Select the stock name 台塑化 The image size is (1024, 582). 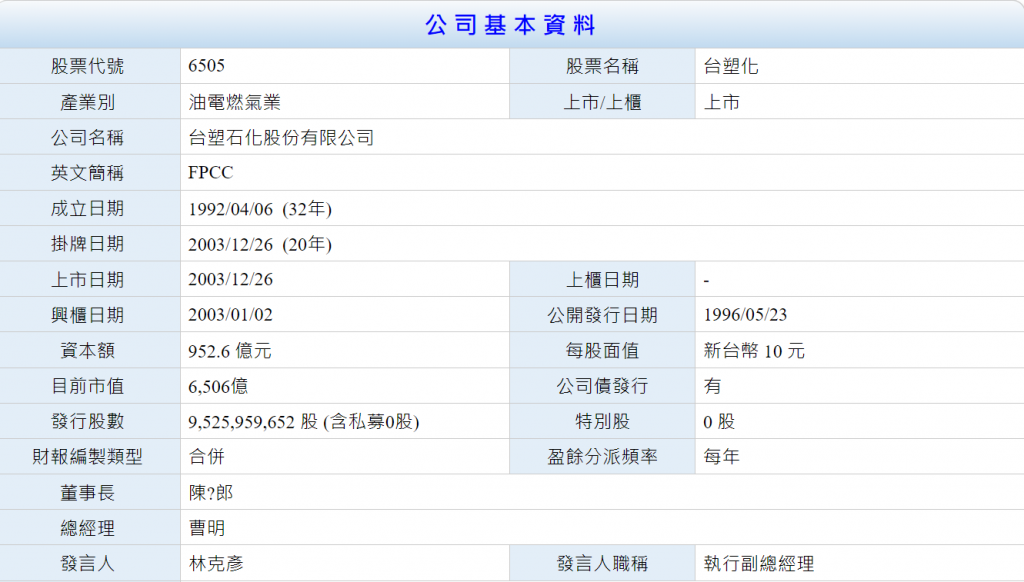pos(731,67)
